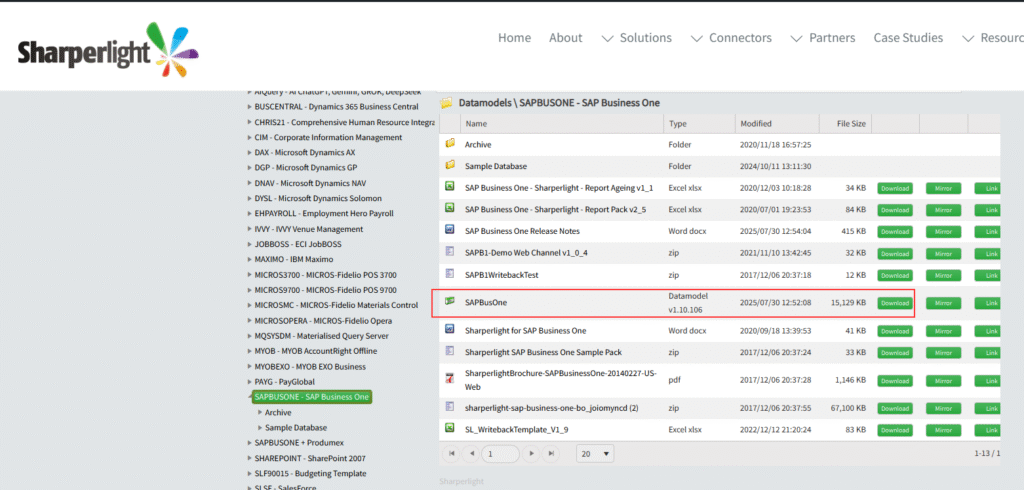This screenshot has height=490, width=1024.
Task: Click zip icon for Sharperlight SAP Business One Sample Pack
Action: [x=450, y=351]
